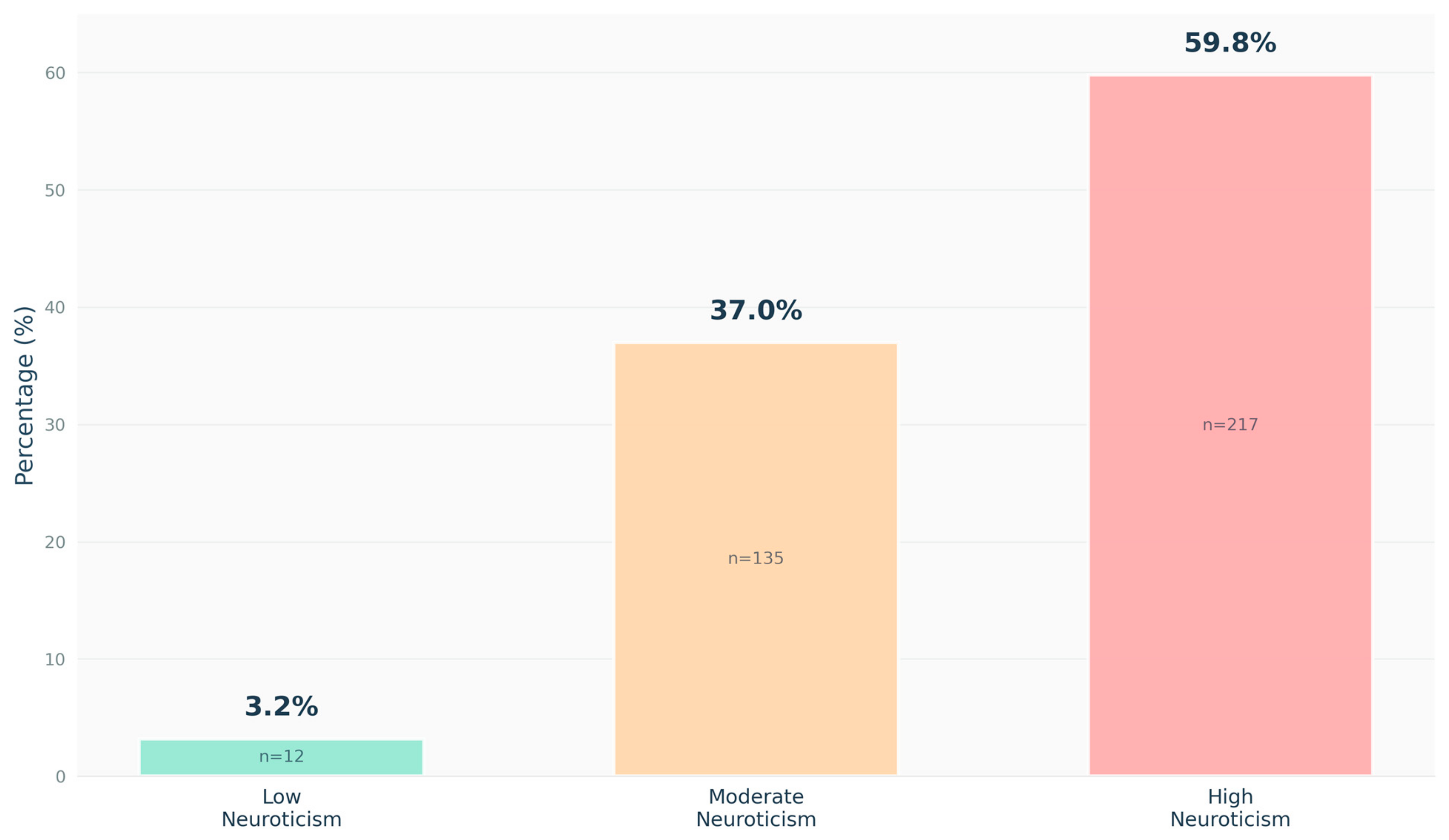Select the 3.2% value label

click(x=281, y=707)
